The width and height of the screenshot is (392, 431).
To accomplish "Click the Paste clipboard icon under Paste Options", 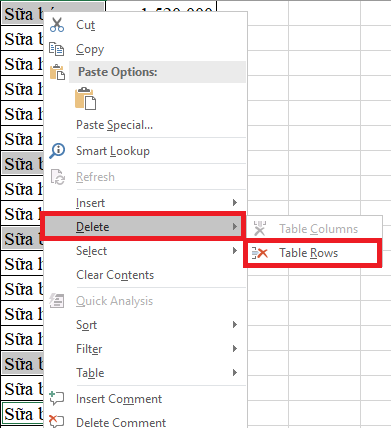I will 86,99.
